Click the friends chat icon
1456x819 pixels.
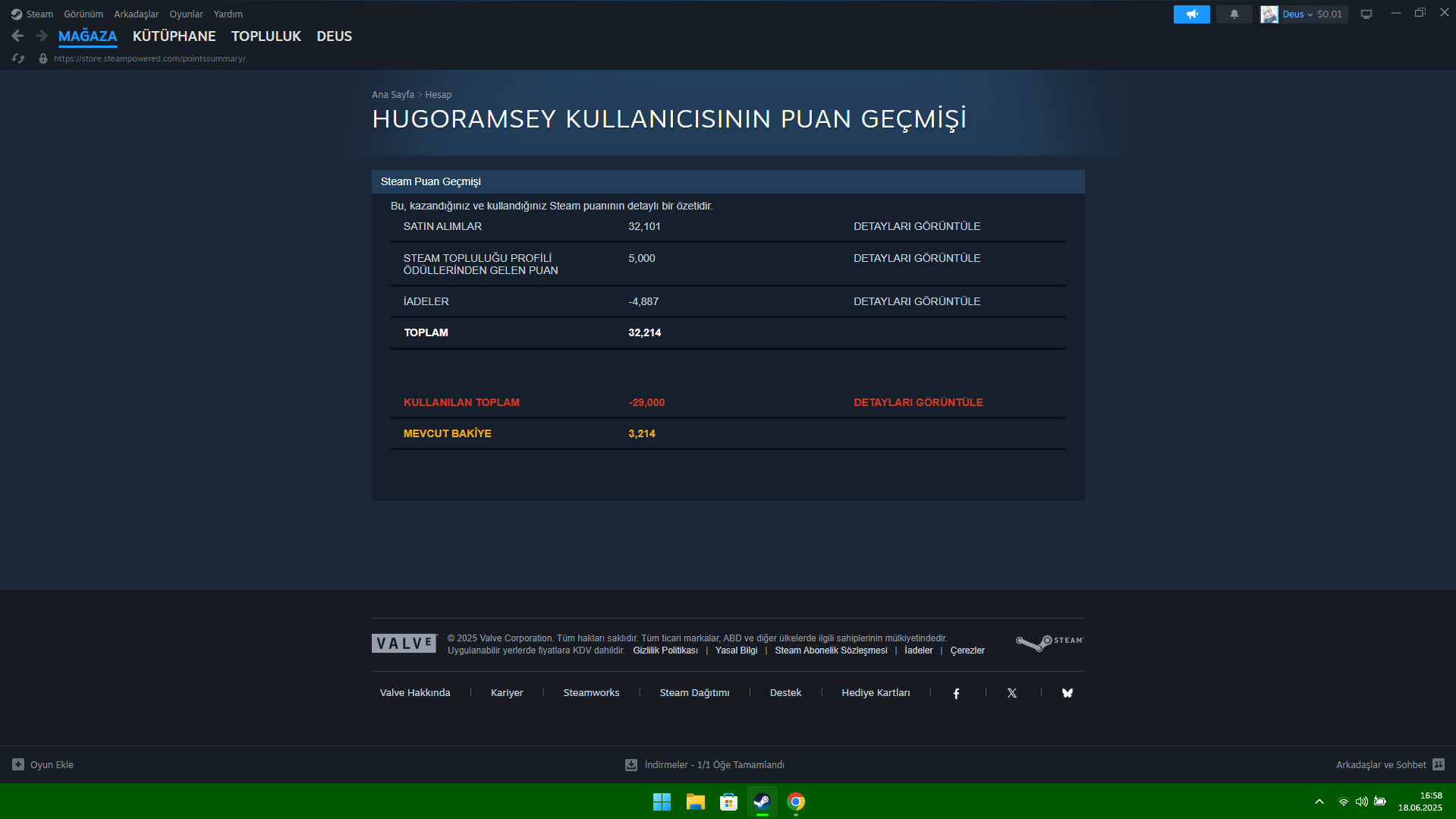[x=1439, y=764]
